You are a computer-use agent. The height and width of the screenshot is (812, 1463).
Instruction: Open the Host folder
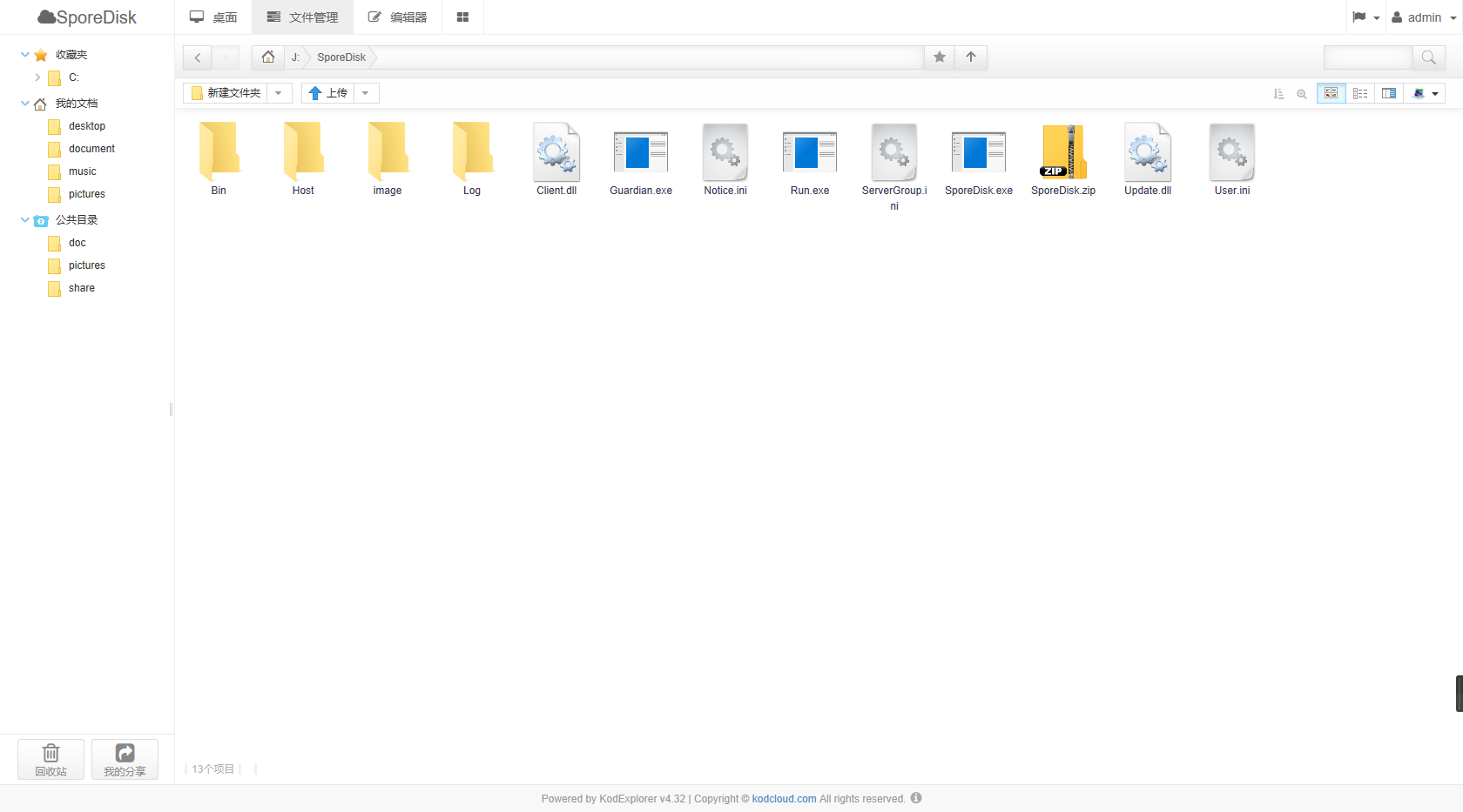tap(303, 159)
